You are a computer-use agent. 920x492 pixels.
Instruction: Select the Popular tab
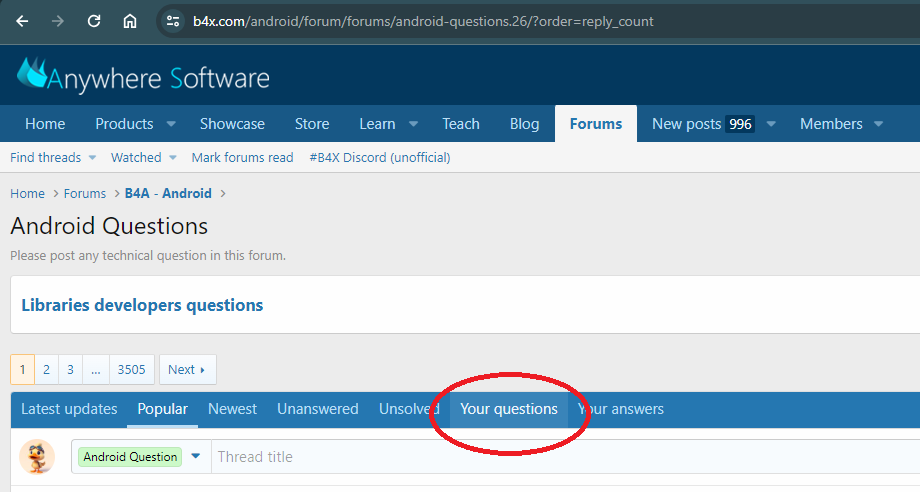click(x=163, y=409)
